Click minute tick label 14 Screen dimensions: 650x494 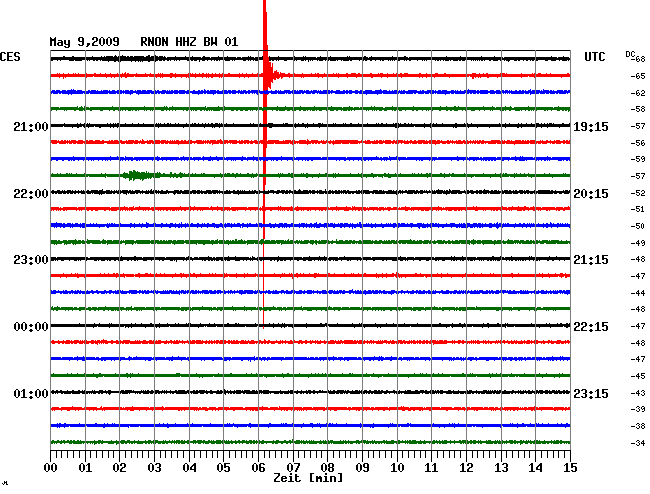[x=535, y=468]
